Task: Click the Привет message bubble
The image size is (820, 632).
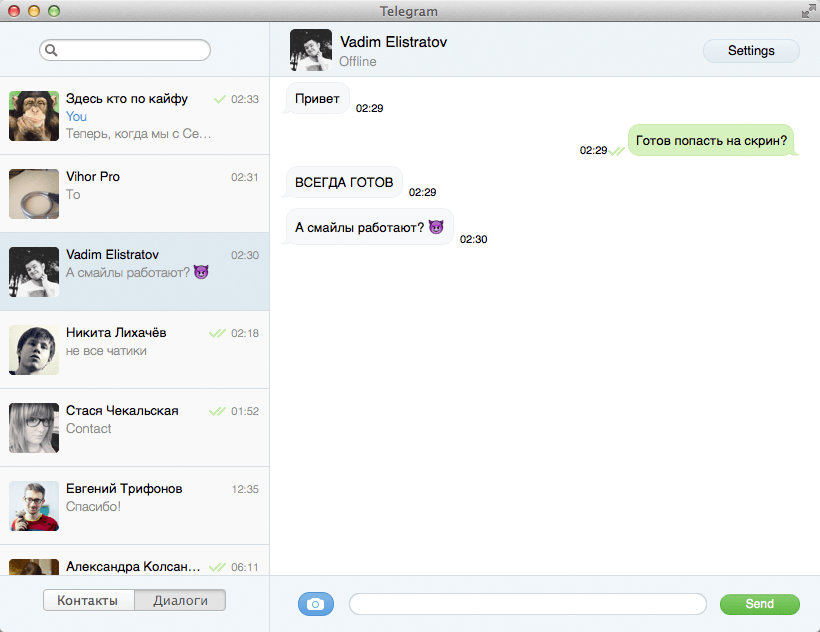Action: pyautogui.click(x=317, y=98)
